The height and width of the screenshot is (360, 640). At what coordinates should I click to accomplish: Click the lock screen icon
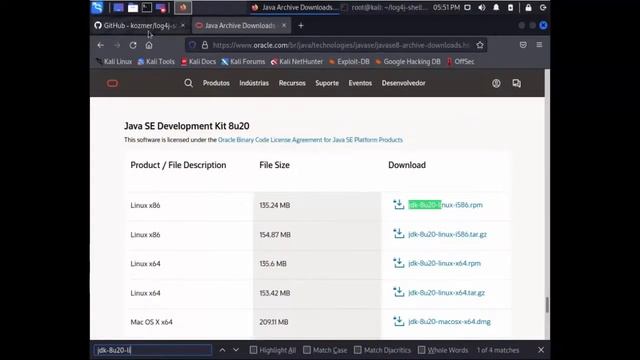click(x=528, y=8)
